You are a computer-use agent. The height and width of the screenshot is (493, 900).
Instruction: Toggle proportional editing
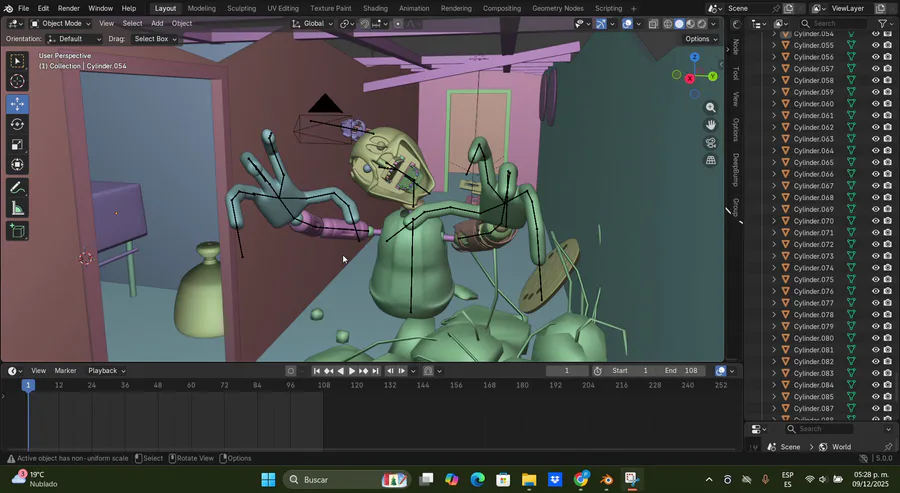point(398,24)
